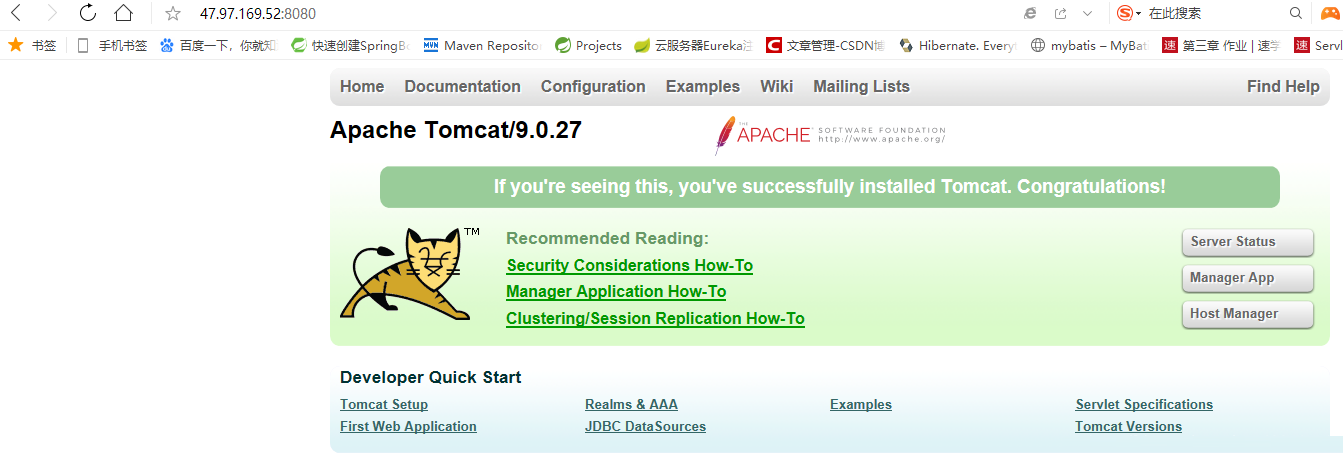Click the share icon in the address bar

click(1060, 13)
